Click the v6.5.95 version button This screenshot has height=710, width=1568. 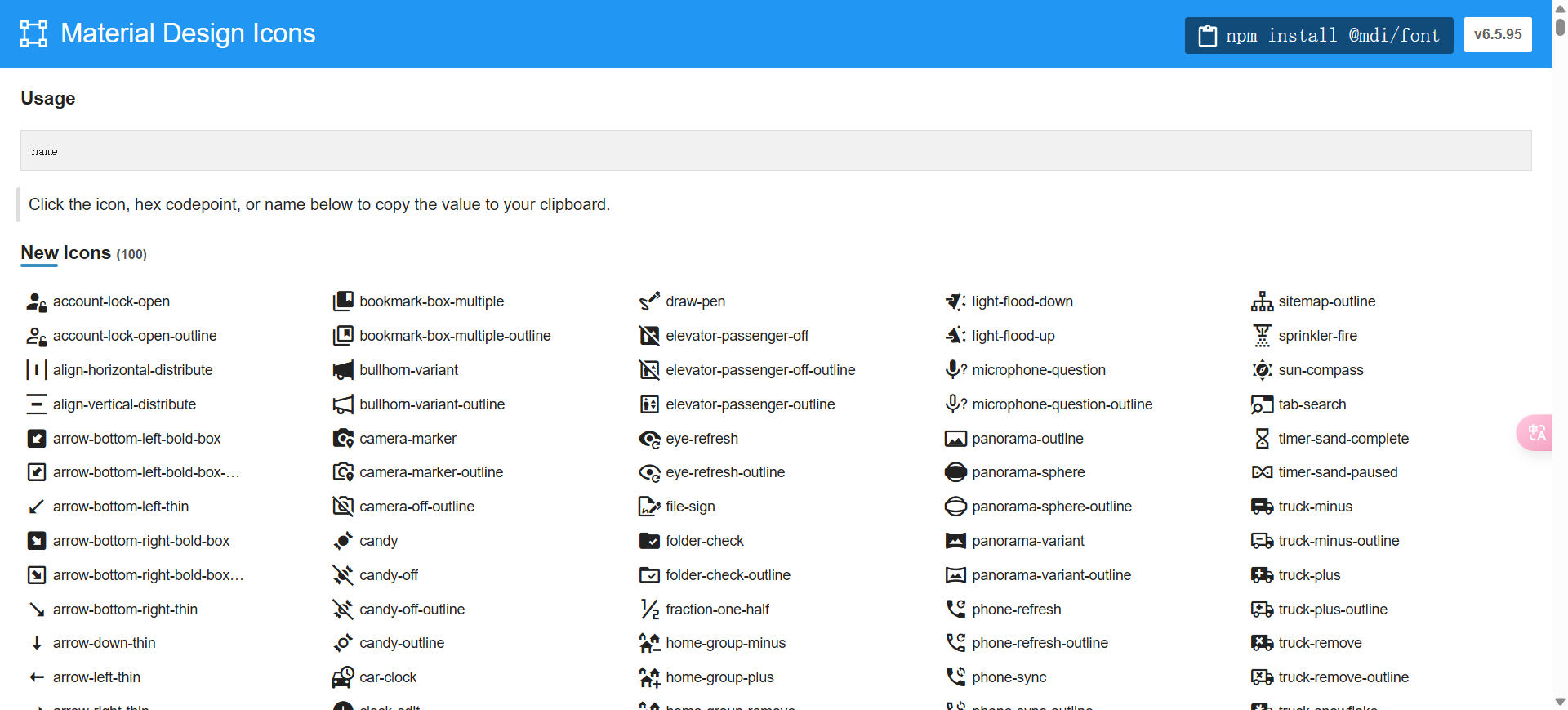(x=1497, y=34)
